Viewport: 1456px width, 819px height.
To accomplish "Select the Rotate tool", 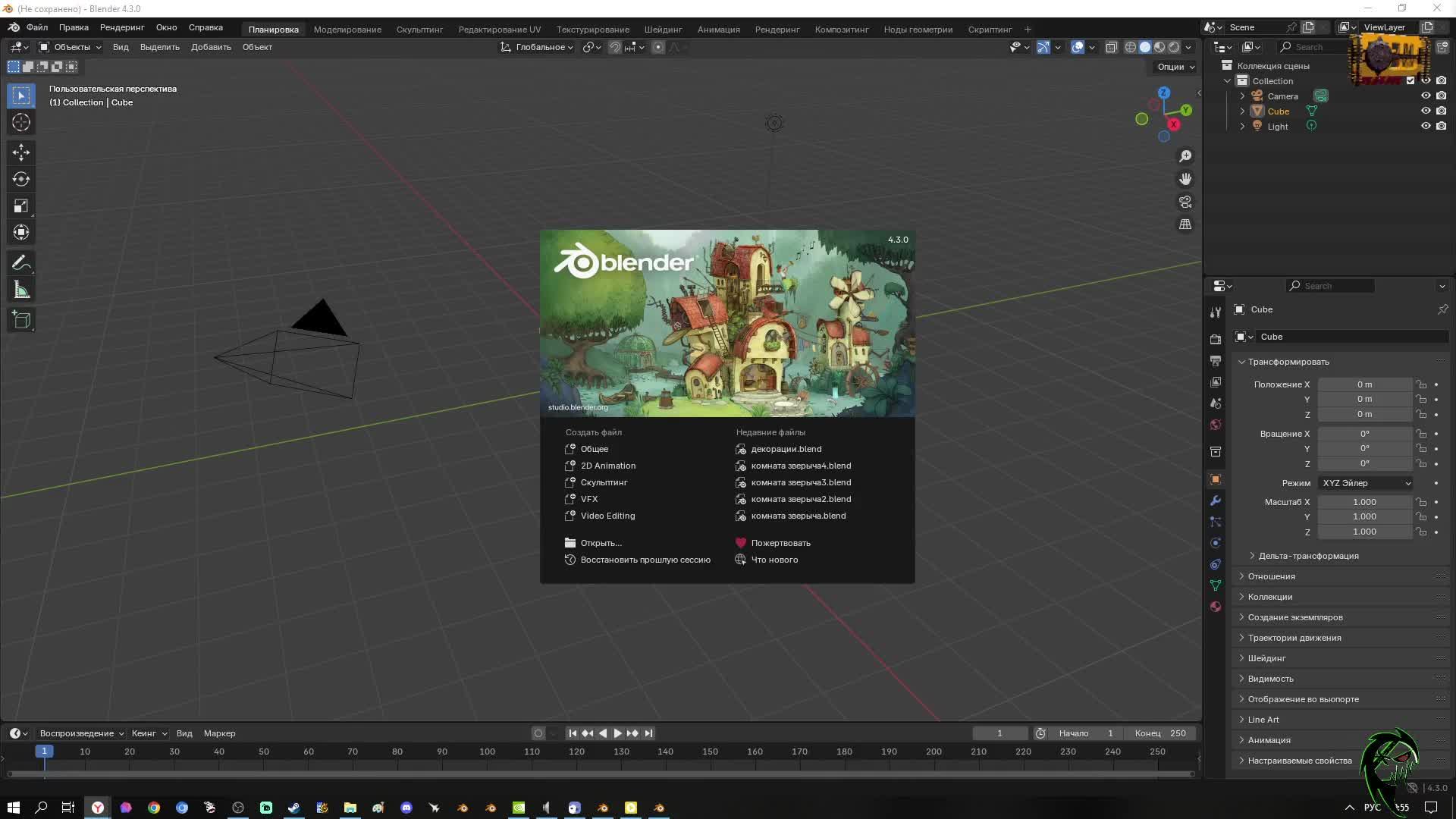I will 21,179.
